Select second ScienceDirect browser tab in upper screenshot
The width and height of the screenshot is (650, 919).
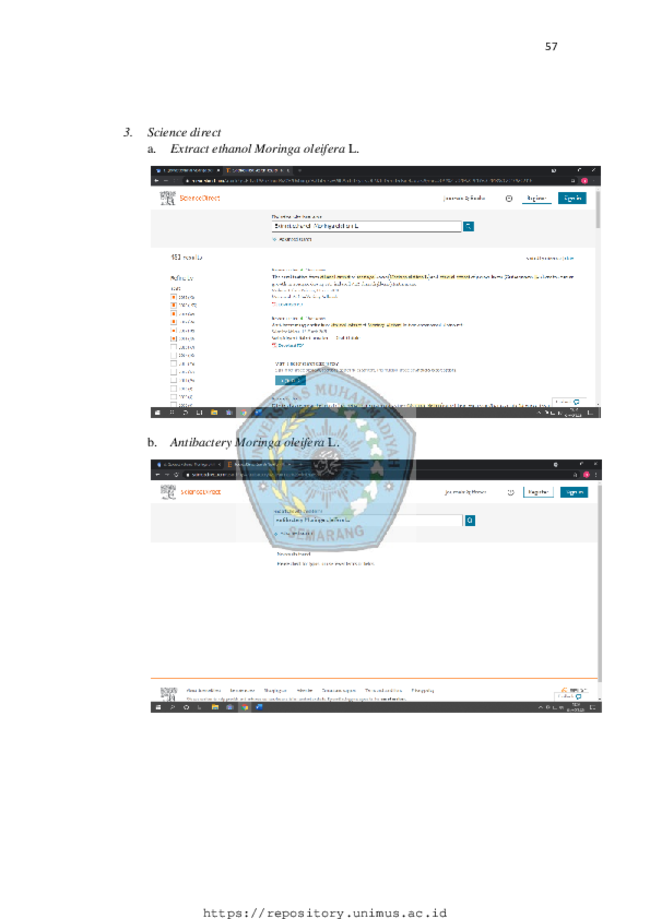click(258, 171)
